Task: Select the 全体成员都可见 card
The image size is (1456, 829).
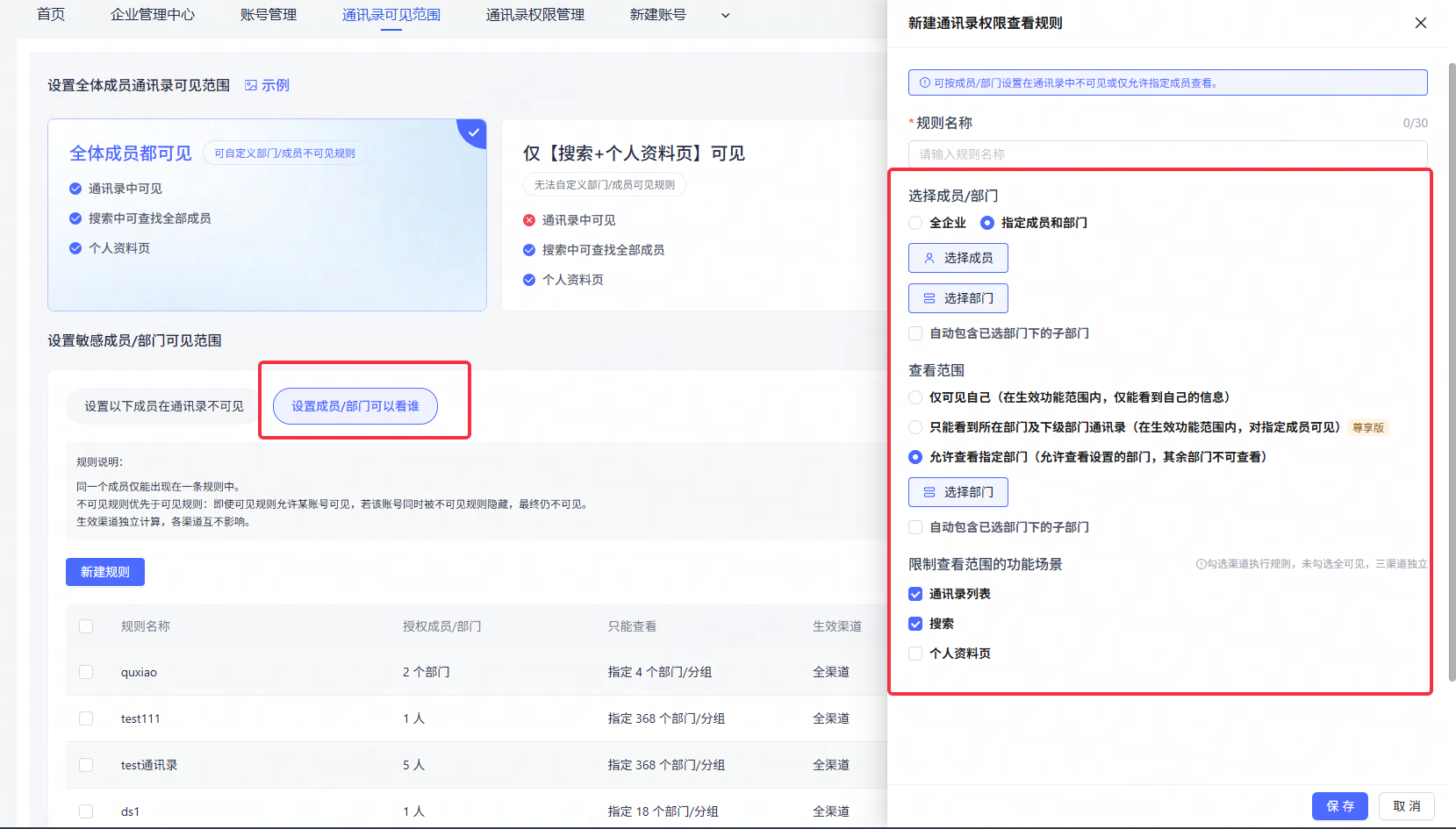Action: point(267,215)
